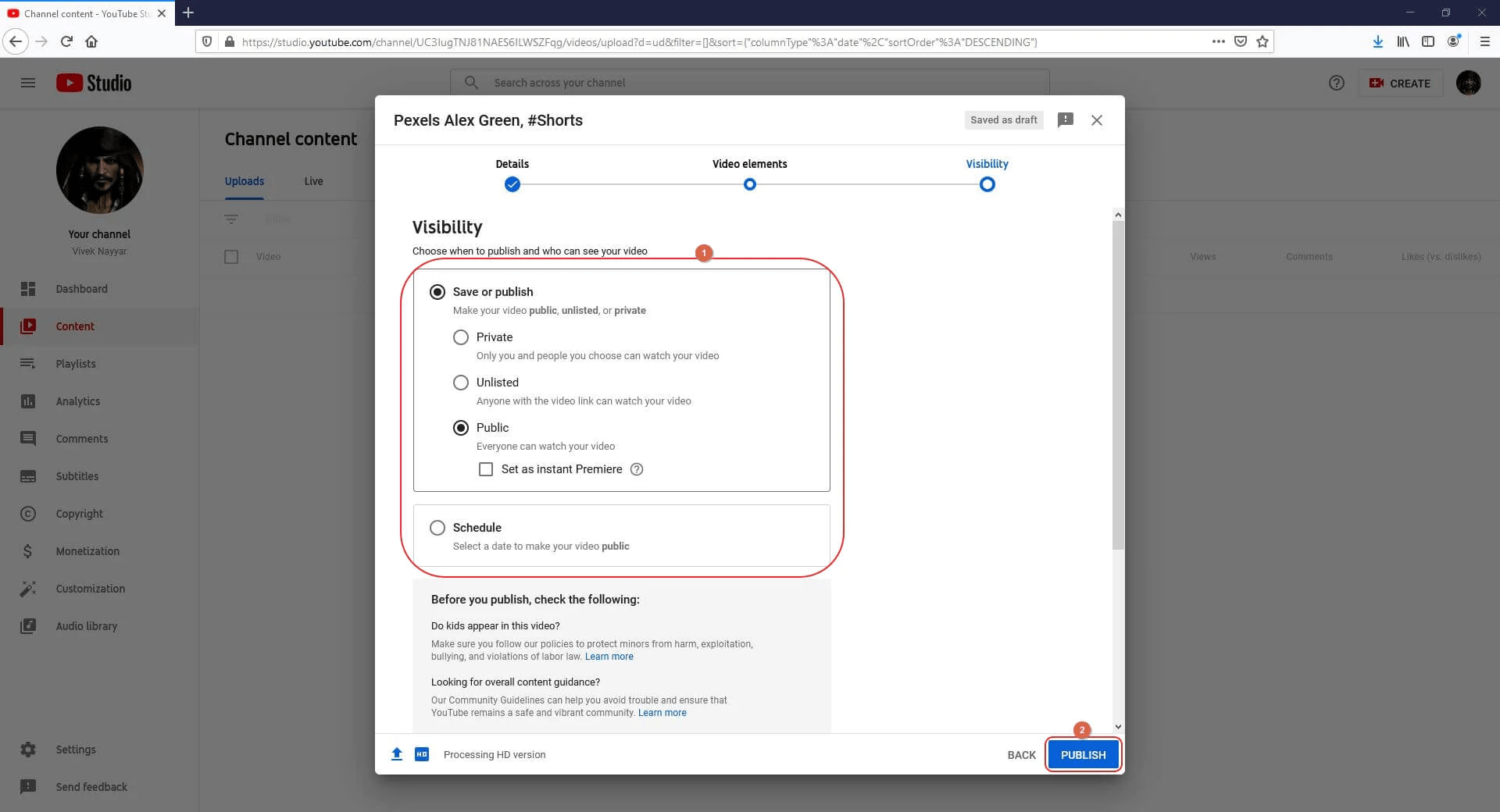Click the upload arrow icon in dialog footer

click(397, 754)
